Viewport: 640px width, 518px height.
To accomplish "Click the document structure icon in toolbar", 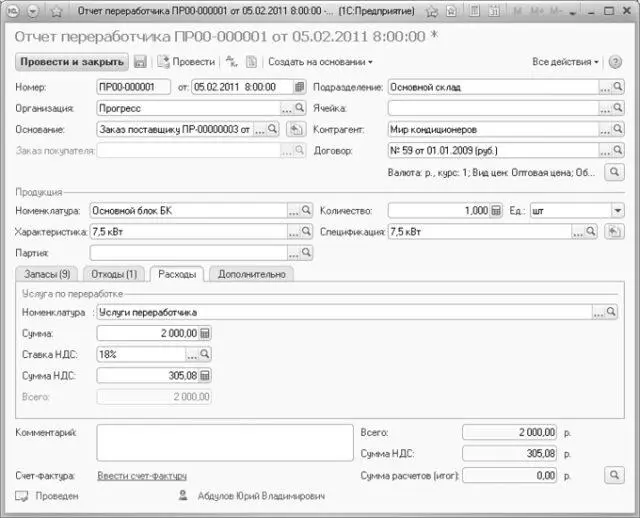I will 251,62.
